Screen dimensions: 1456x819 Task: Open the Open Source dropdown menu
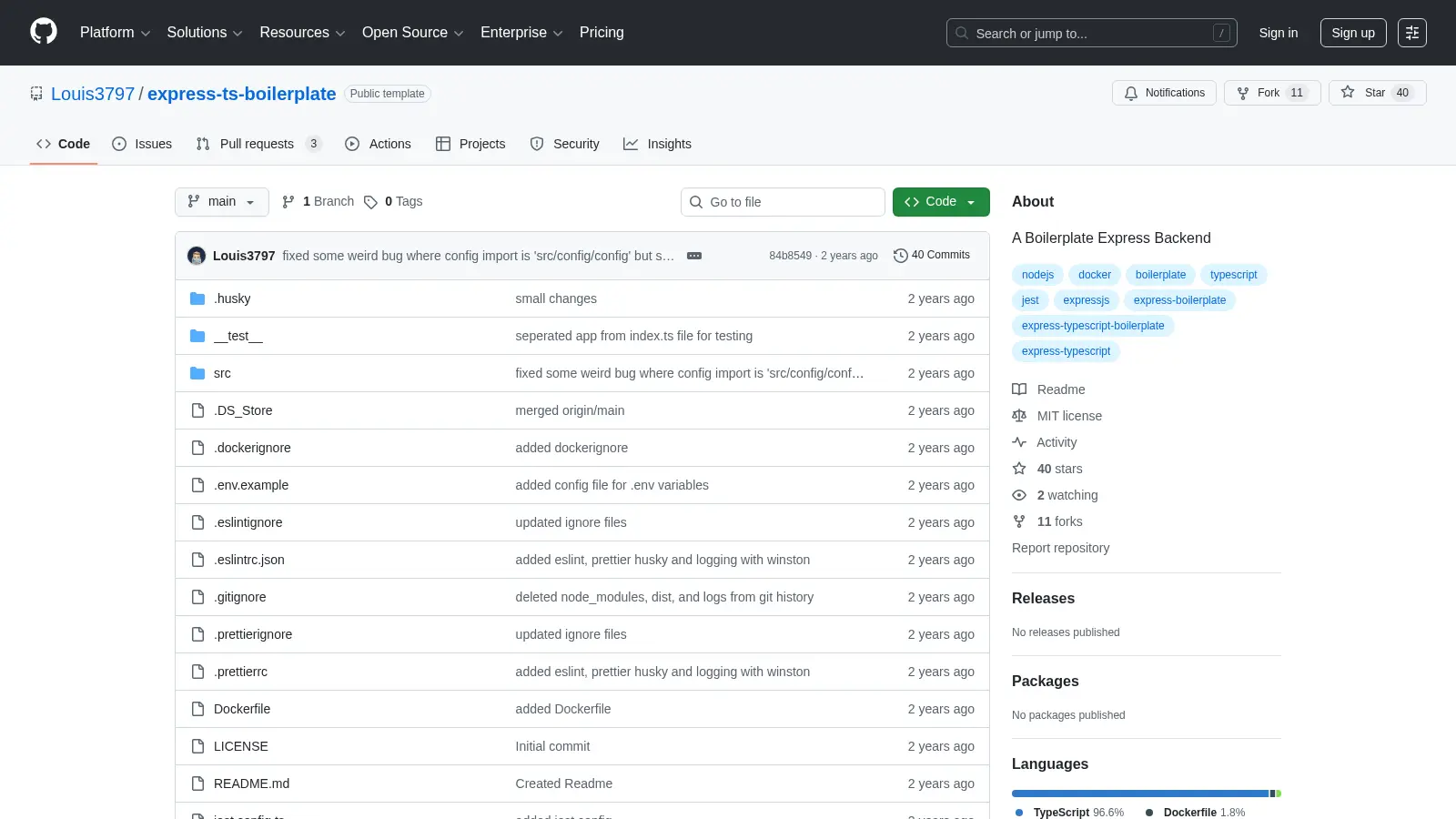[412, 33]
